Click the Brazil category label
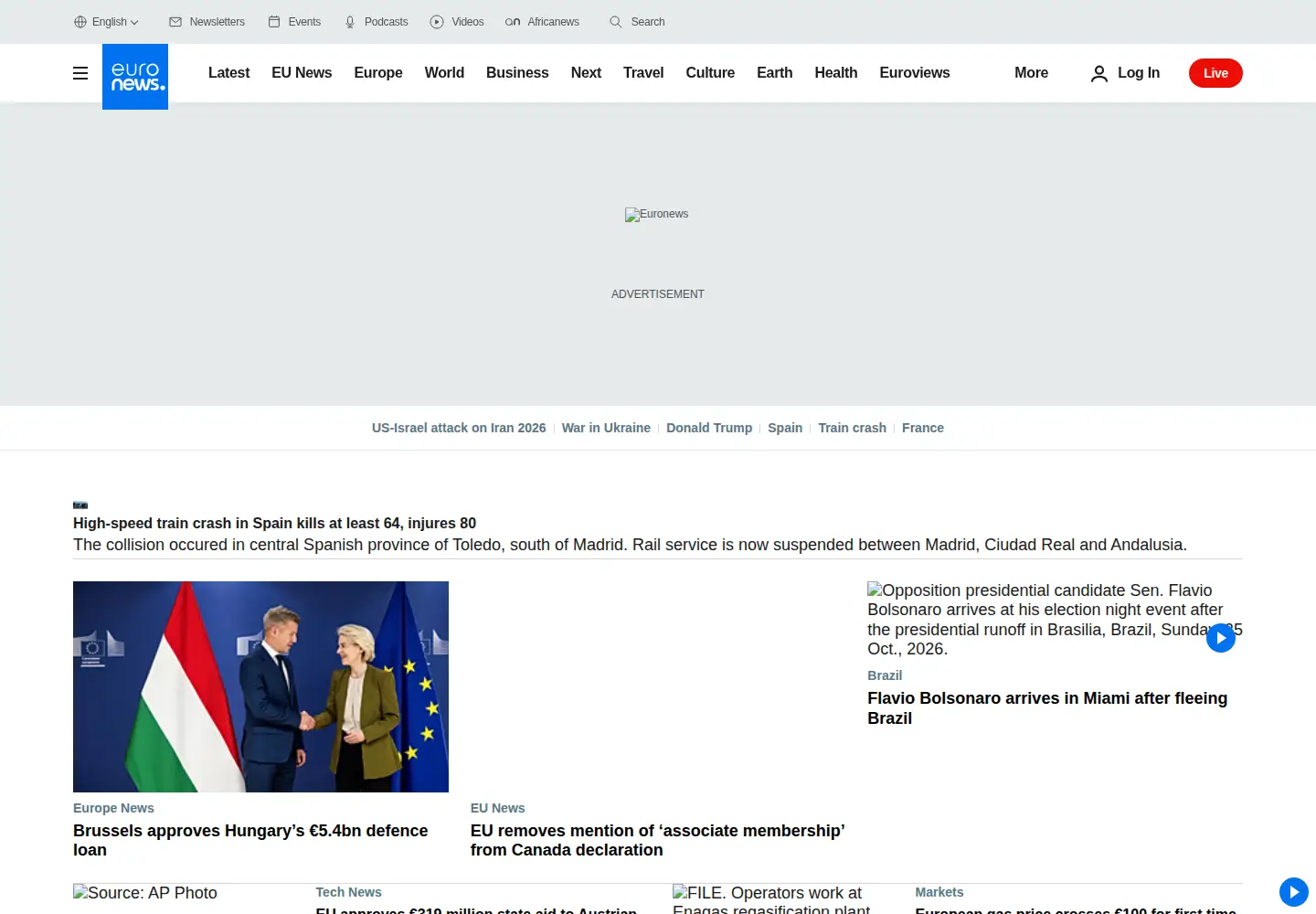This screenshot has height=914, width=1316. [885, 675]
